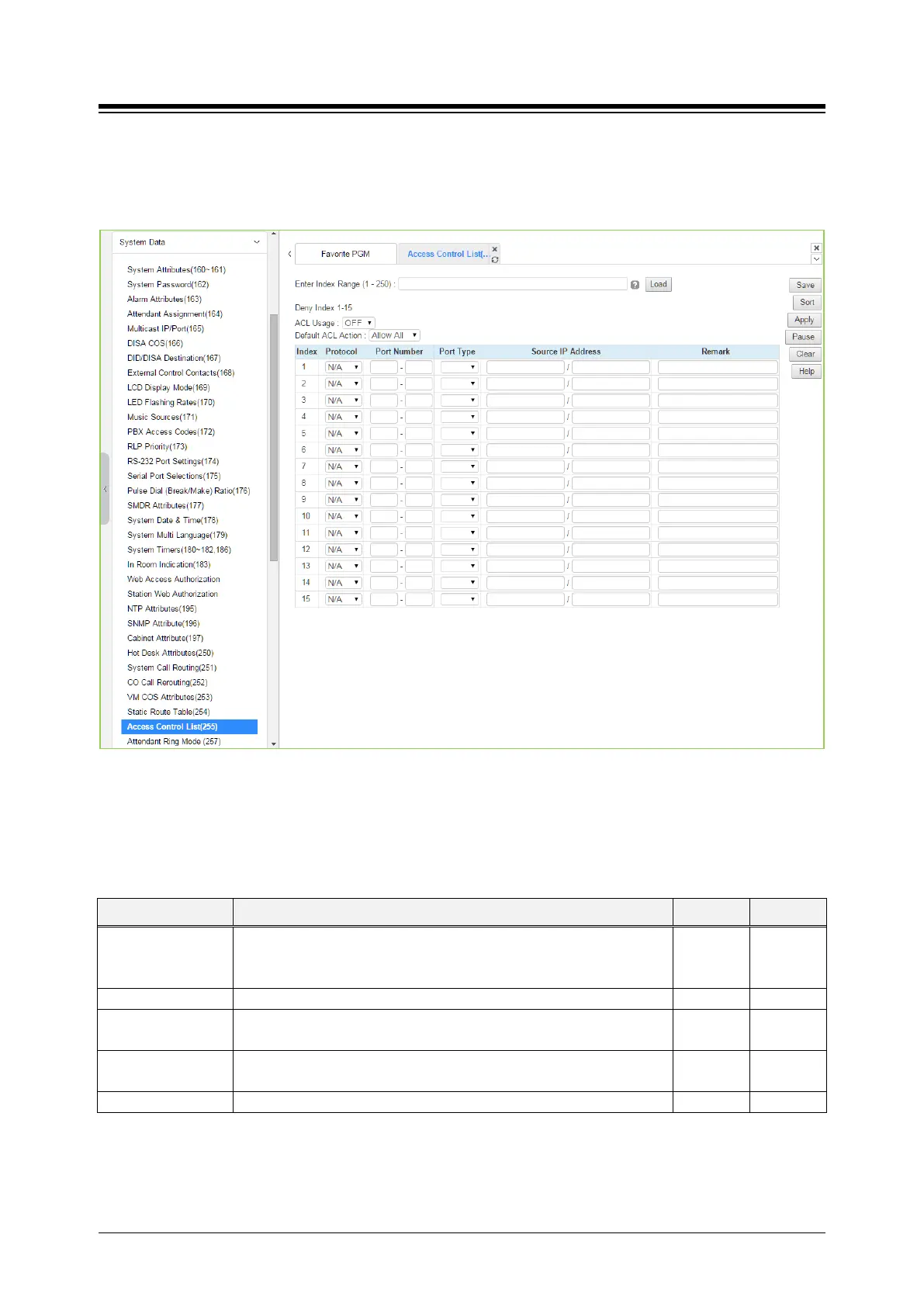Open RS-232 Port Settings(174) menu item
The width and height of the screenshot is (924, 1307).
pyautogui.click(x=173, y=461)
